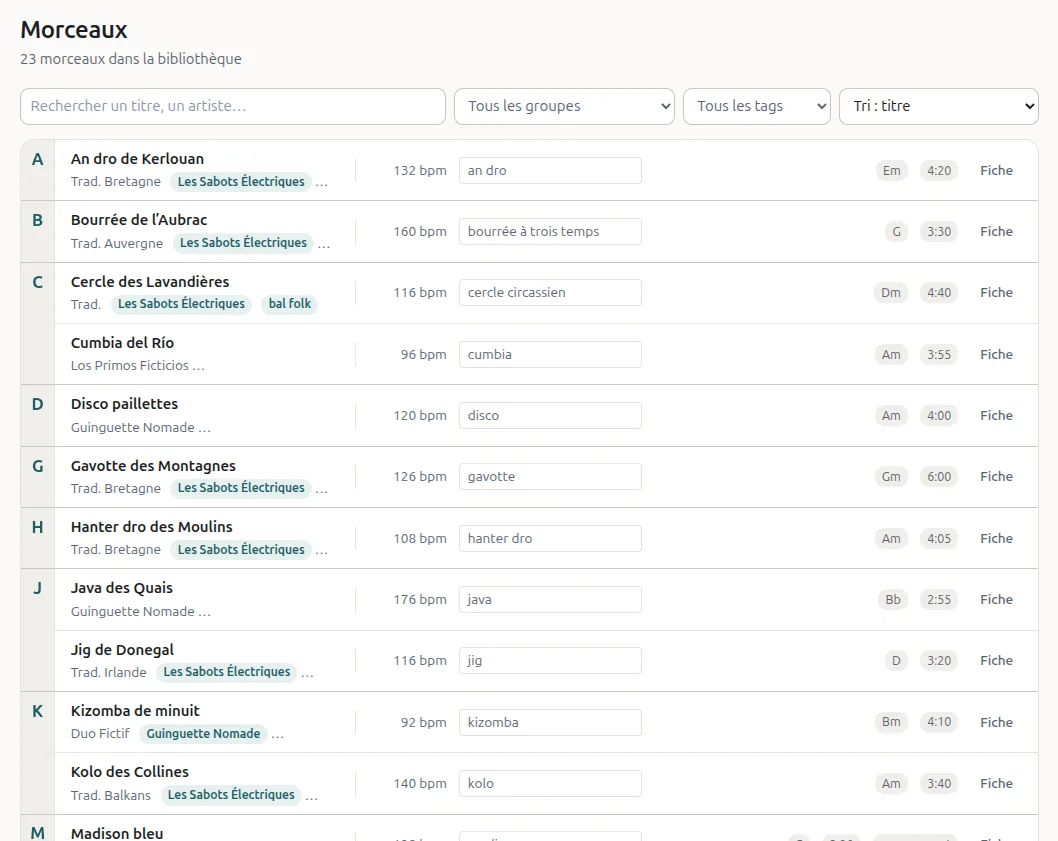Expand the ellipsis on Disco paillettes row
This screenshot has height=841, width=1058.
pos(204,428)
